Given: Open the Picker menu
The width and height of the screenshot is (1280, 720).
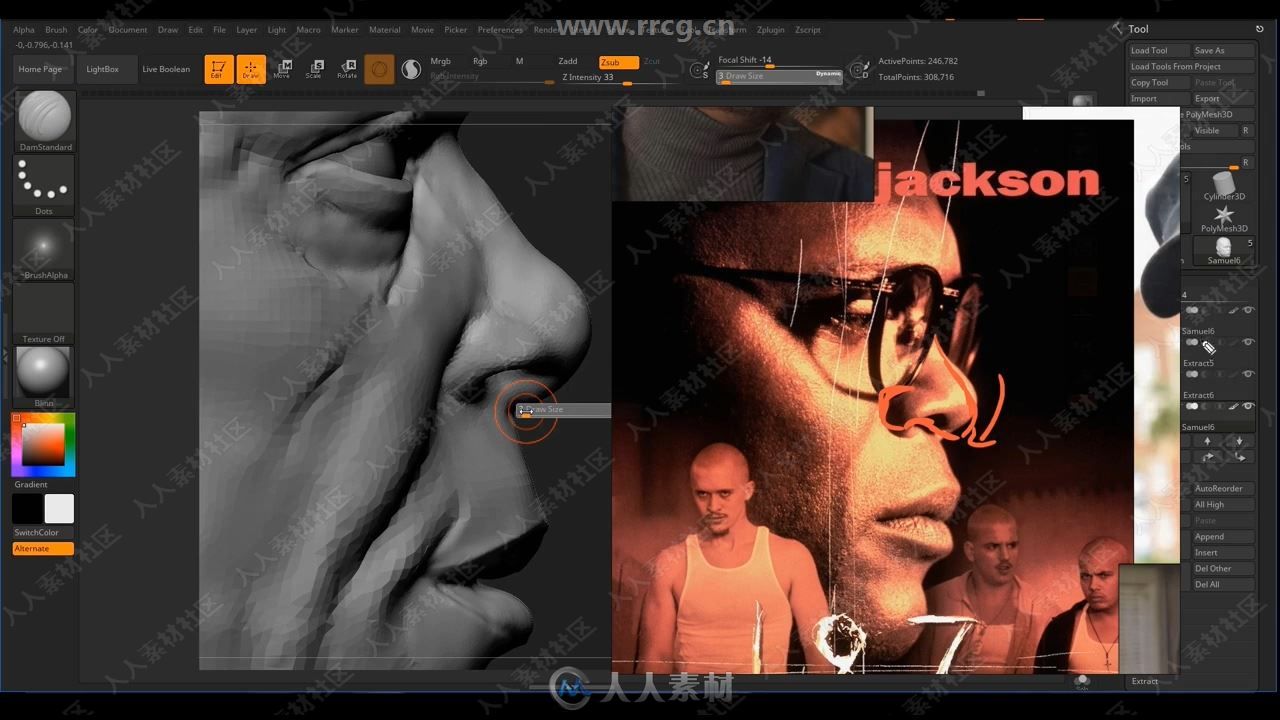Looking at the screenshot, I should click(x=455, y=30).
